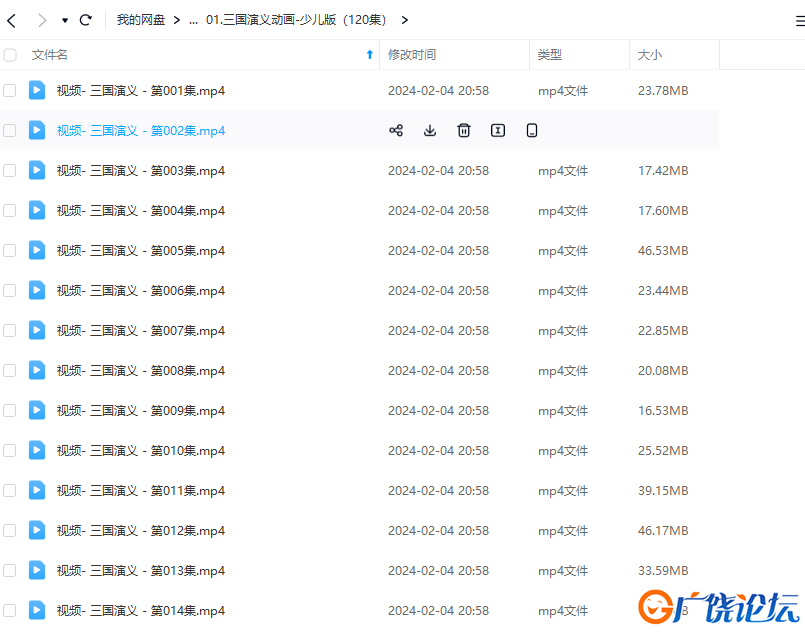This screenshot has height=632, width=805.
Task: Check the box for 第004集.mp4
Action: [x=10, y=211]
